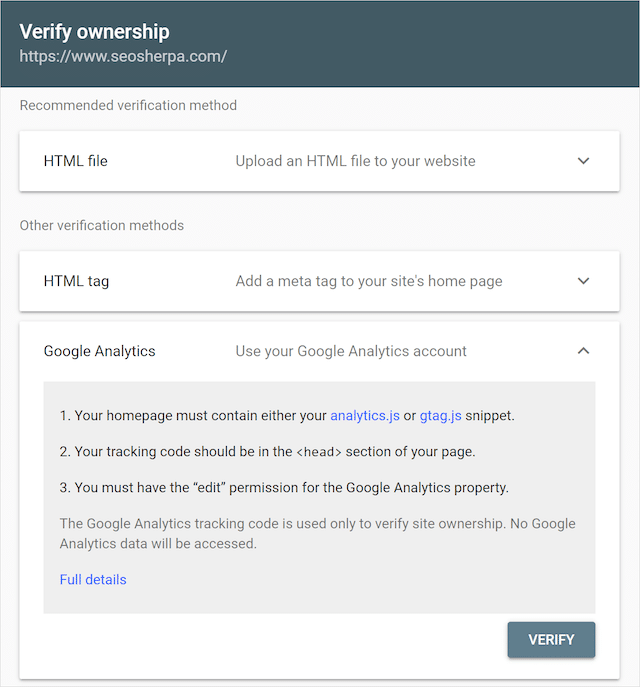640x687 pixels.
Task: Click the Recommended verification method label
Action: 128,105
